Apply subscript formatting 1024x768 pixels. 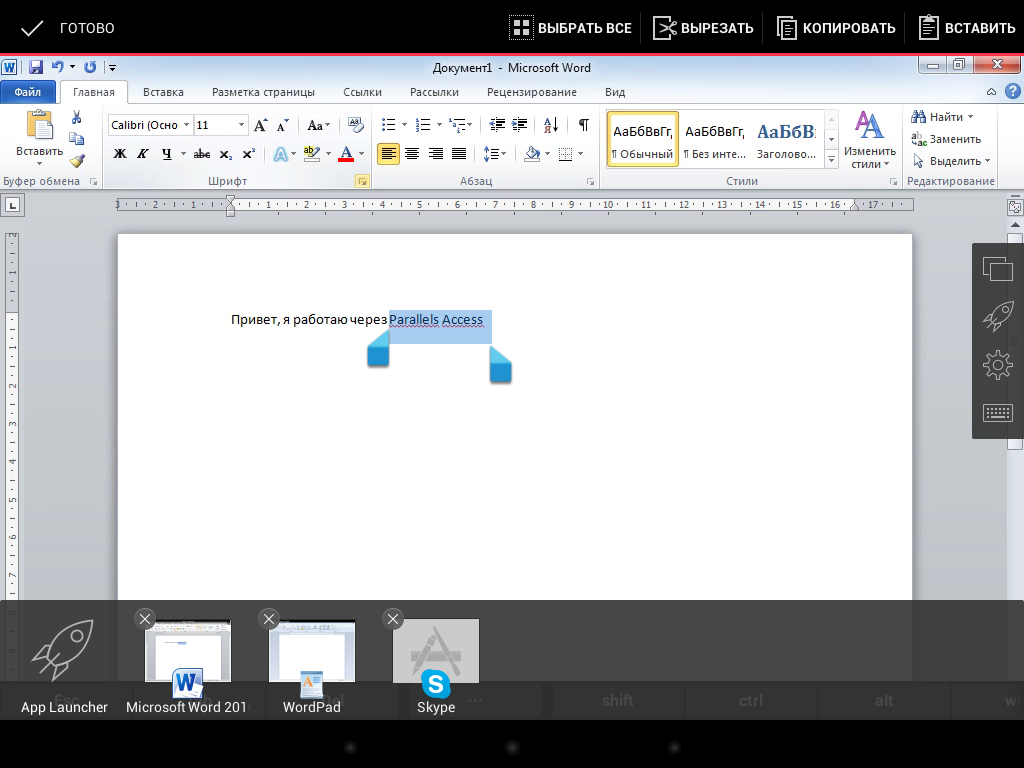tap(225, 154)
